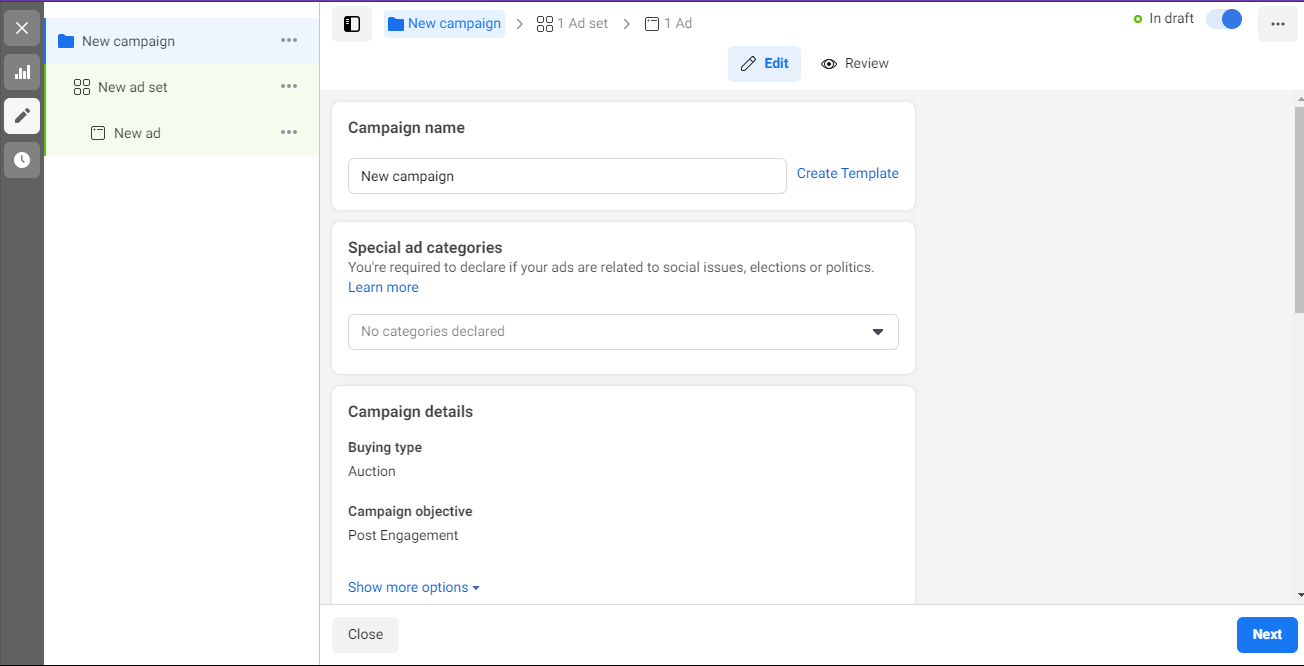Click the X icon in left rail
Screen dimensions: 1304x666
(22, 28)
